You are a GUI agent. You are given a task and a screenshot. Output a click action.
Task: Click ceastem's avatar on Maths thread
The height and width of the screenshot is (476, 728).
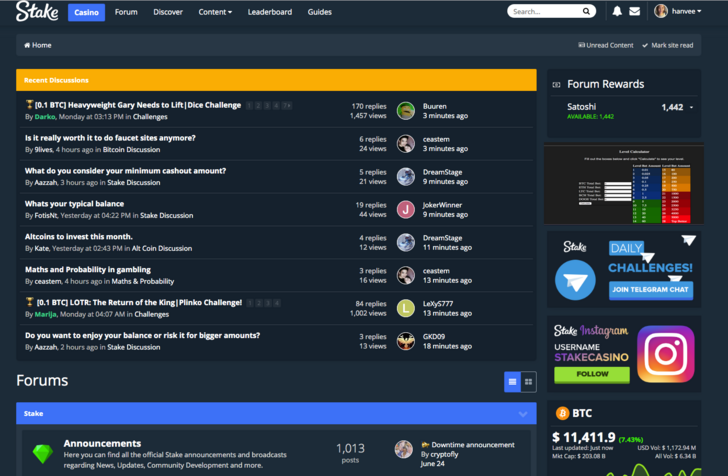[x=405, y=275]
